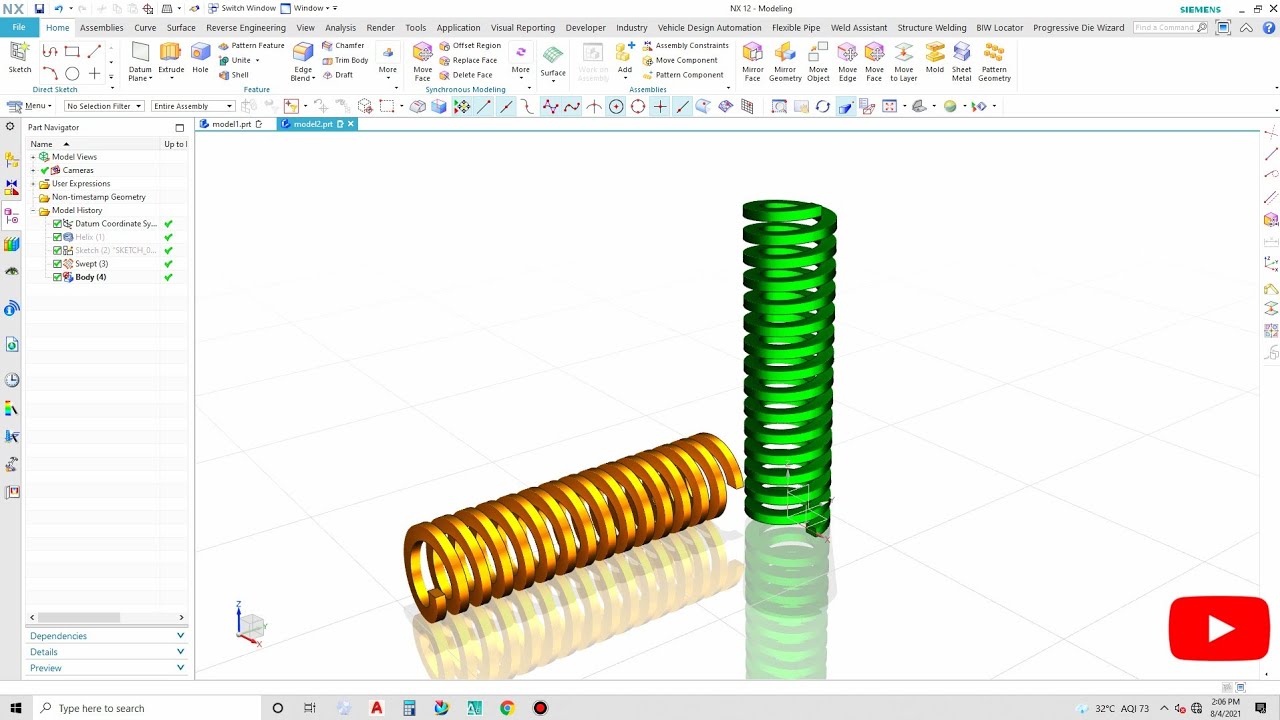
Task: Select the Shell feature tool
Action: (x=234, y=75)
